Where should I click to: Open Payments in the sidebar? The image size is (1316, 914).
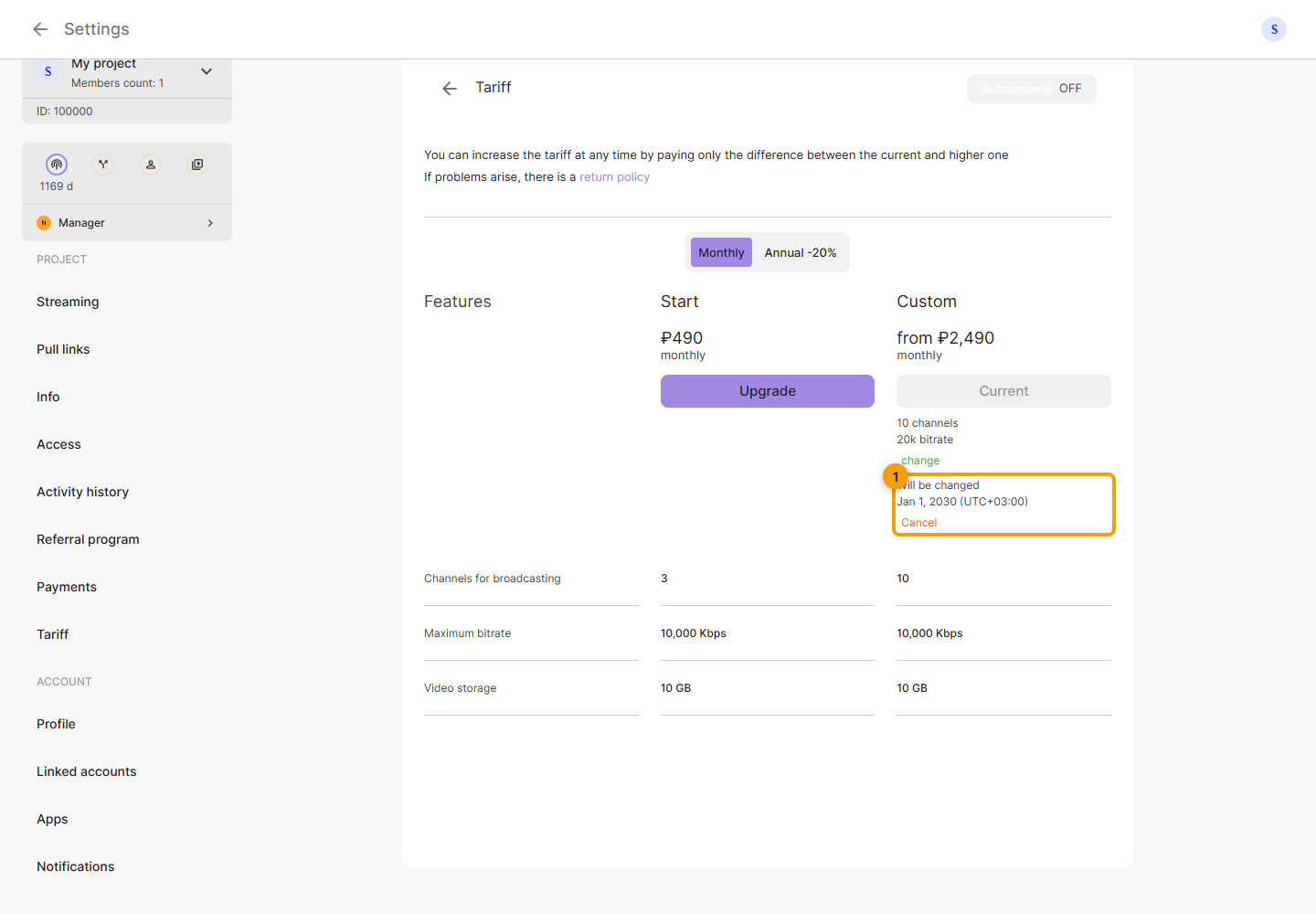(67, 587)
